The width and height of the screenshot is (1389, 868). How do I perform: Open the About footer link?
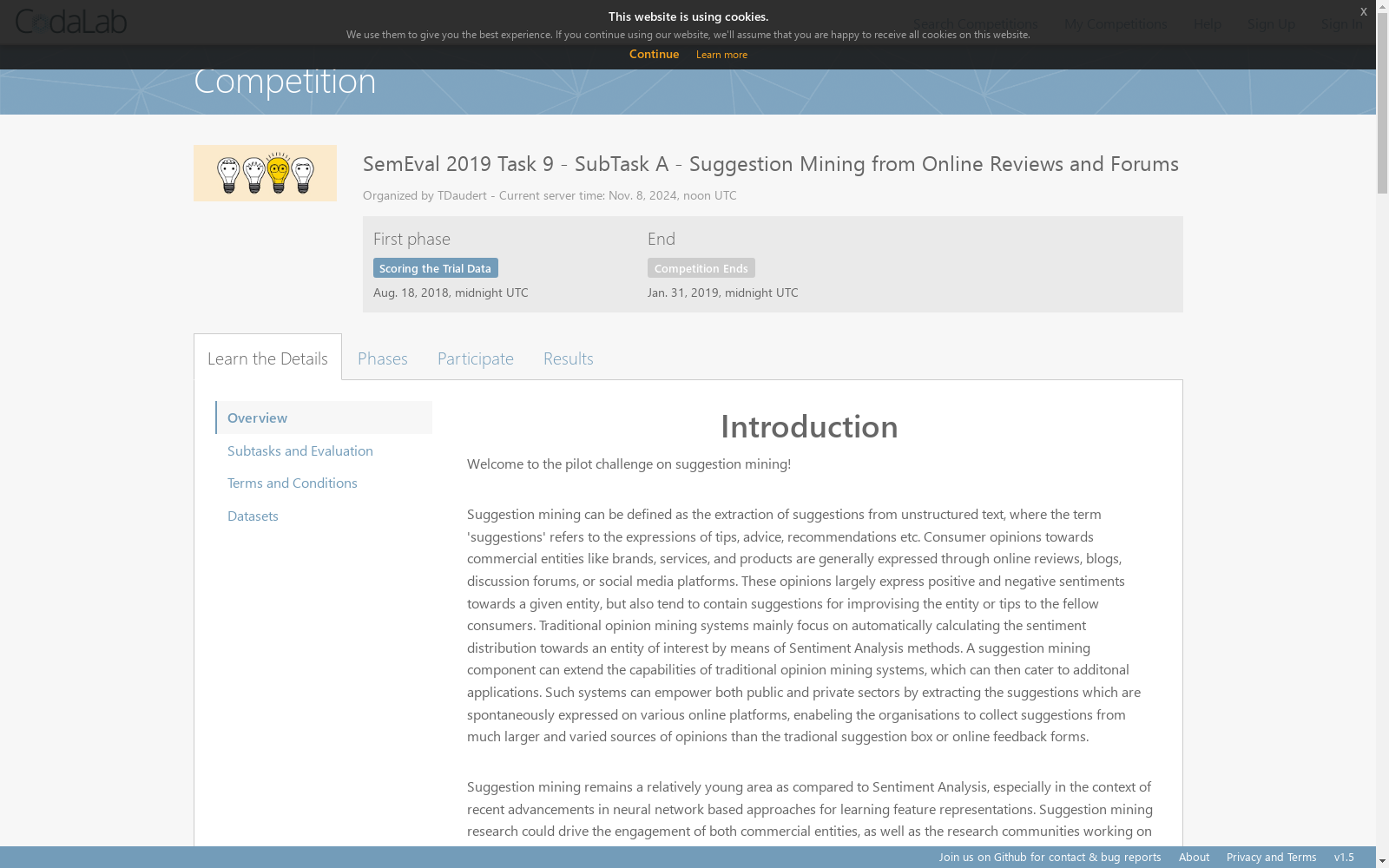pos(1194,857)
